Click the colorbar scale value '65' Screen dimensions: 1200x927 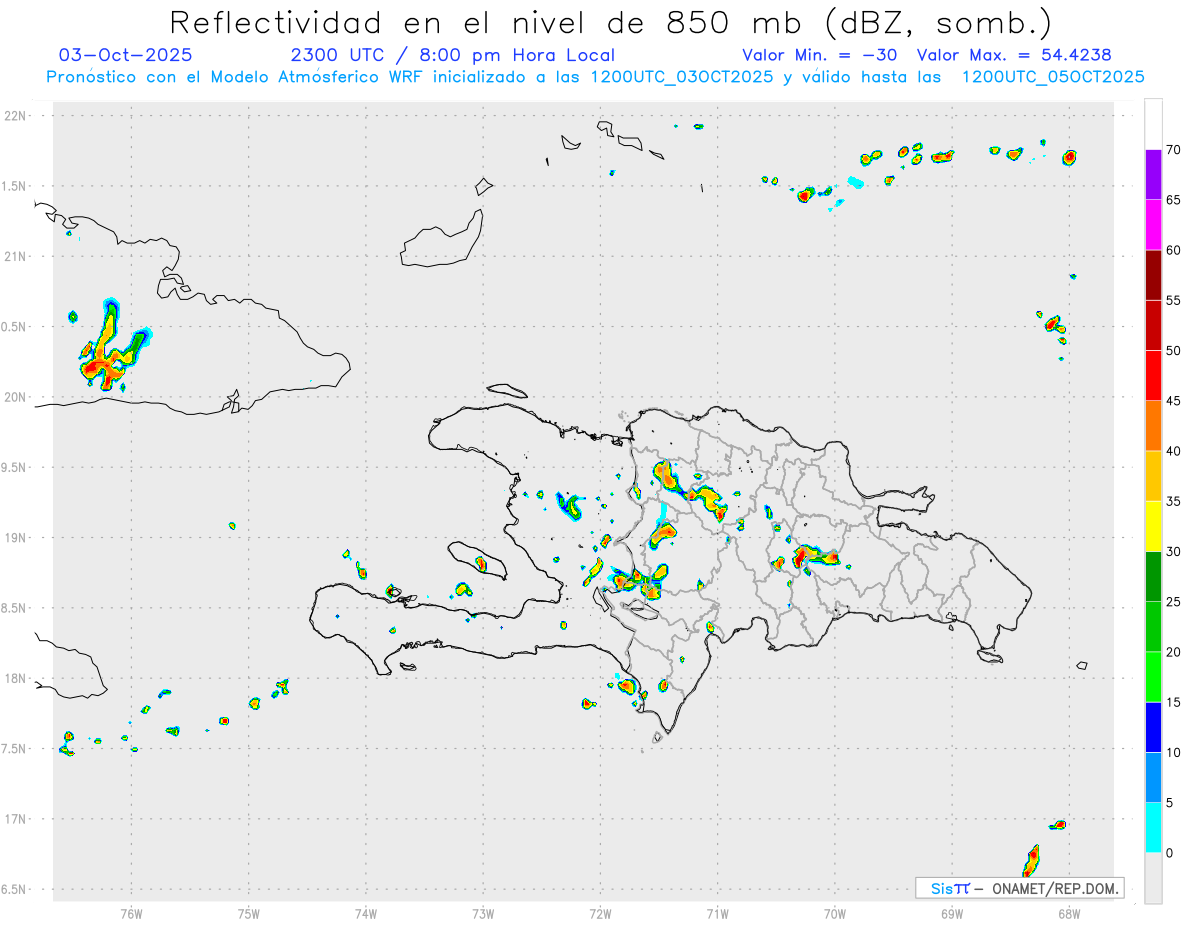(x=1174, y=200)
